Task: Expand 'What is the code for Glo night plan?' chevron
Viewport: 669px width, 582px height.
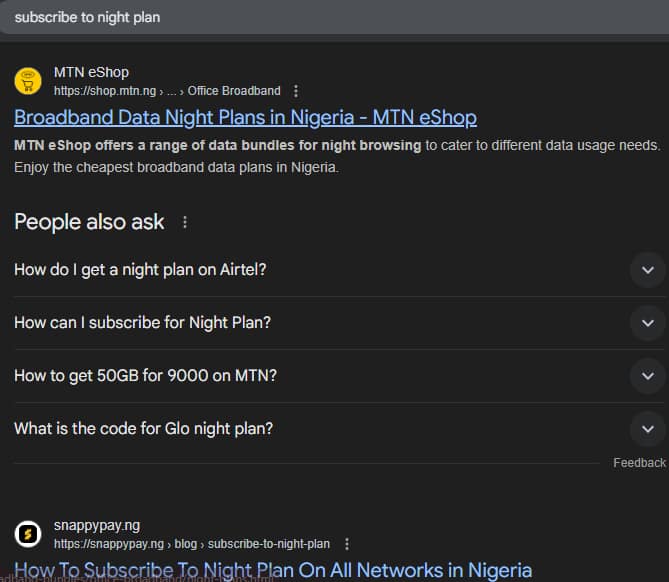Action: (x=647, y=429)
